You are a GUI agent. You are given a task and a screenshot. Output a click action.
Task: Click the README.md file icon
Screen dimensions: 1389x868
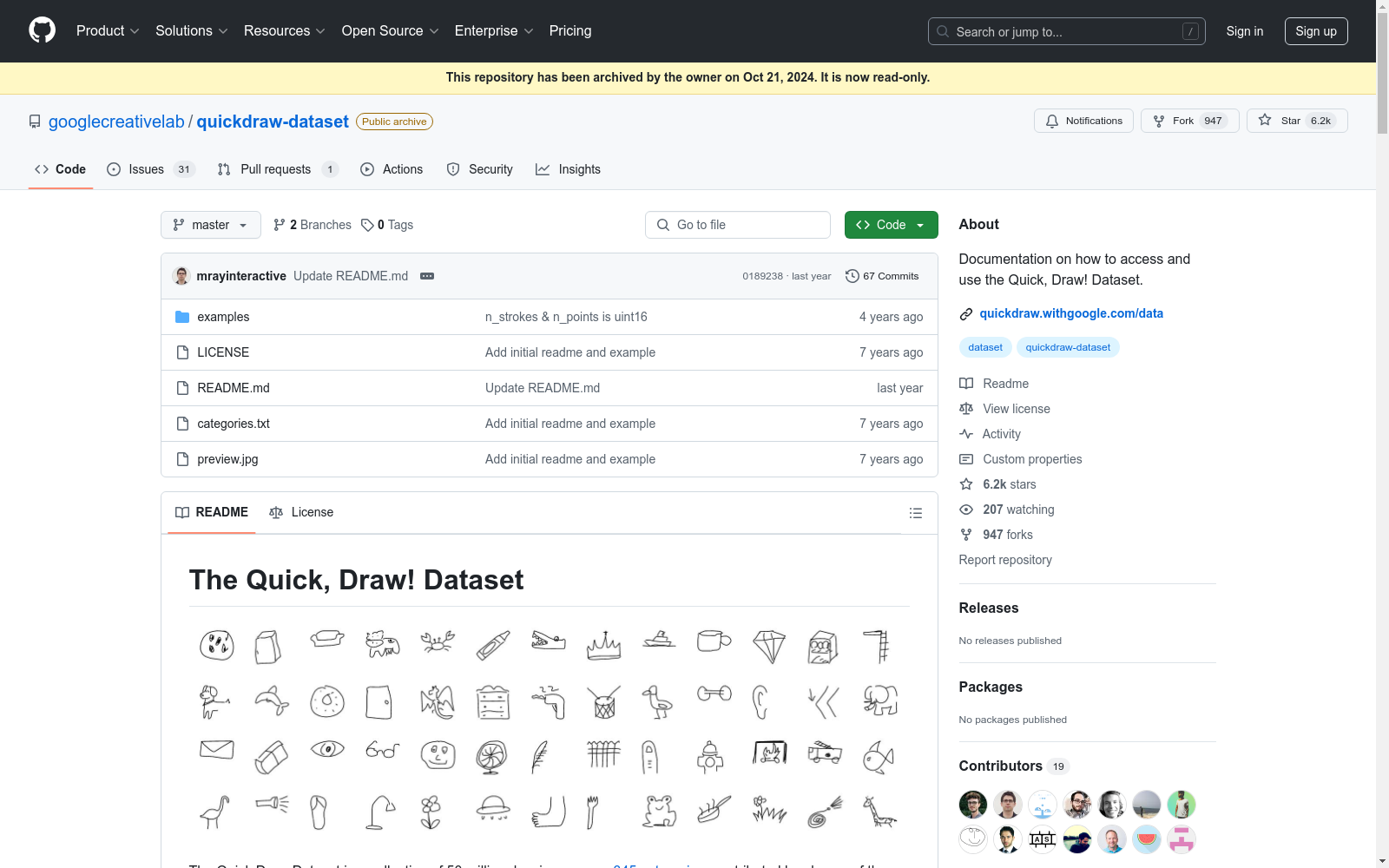182,388
